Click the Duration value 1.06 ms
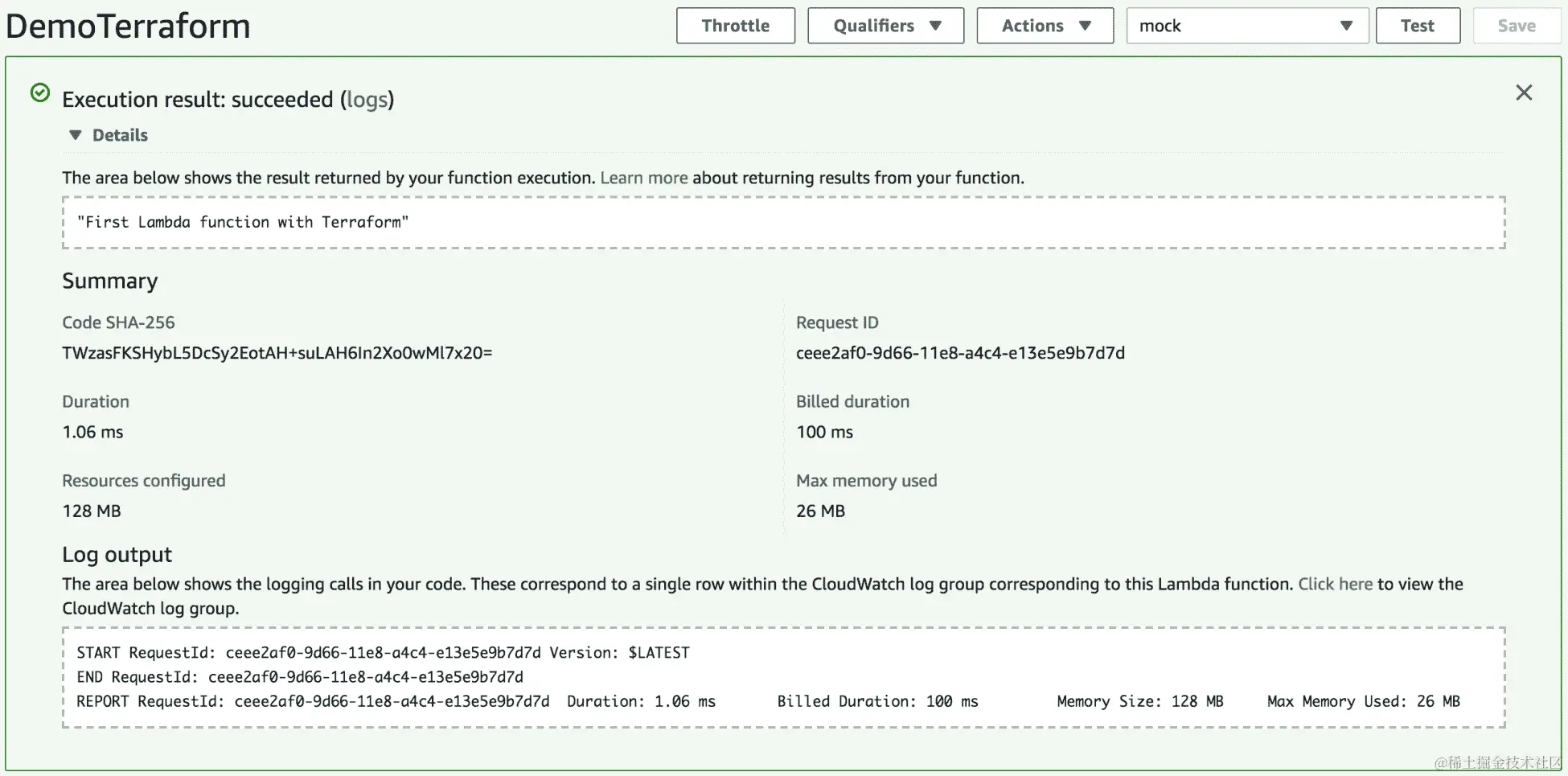 click(93, 432)
